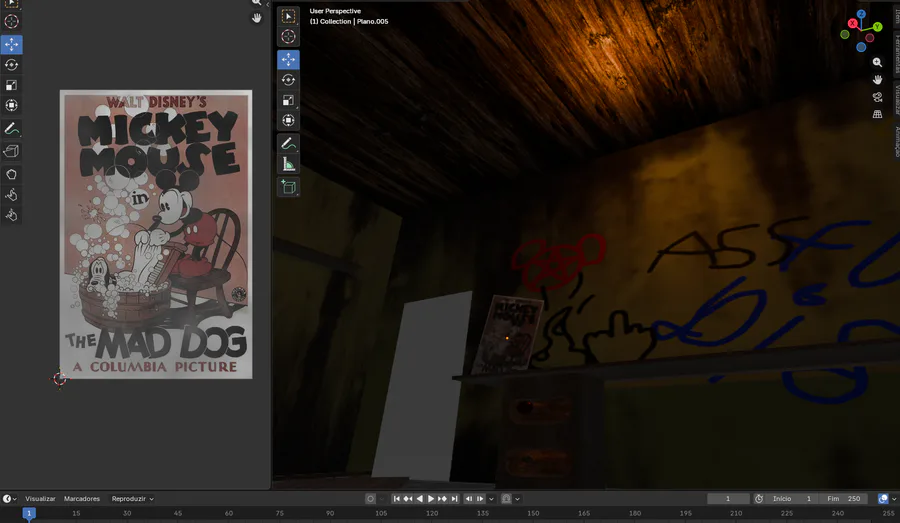This screenshot has height=523, width=900.
Task: Select the Cursor tool in the left editor toolbar
Action: pos(11,22)
